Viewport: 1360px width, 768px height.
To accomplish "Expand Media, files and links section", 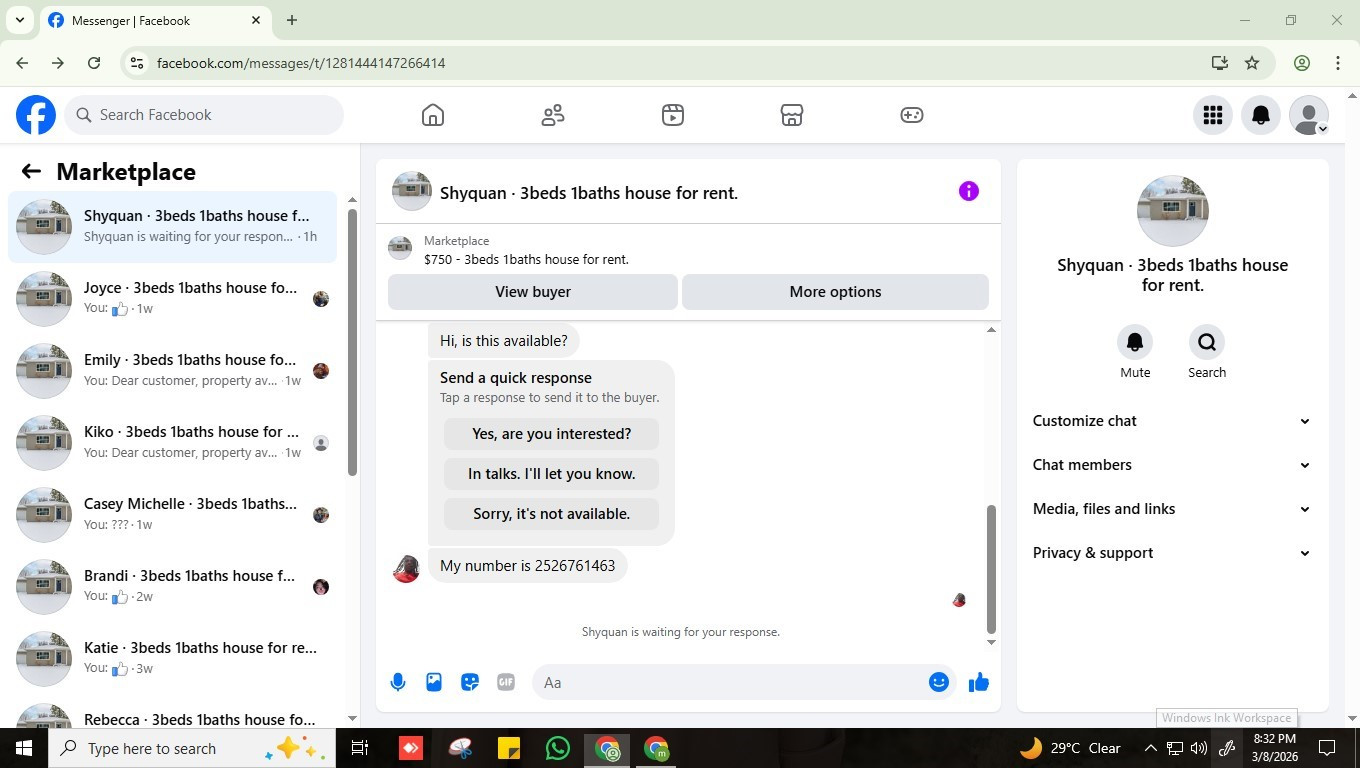I will coord(1172,509).
